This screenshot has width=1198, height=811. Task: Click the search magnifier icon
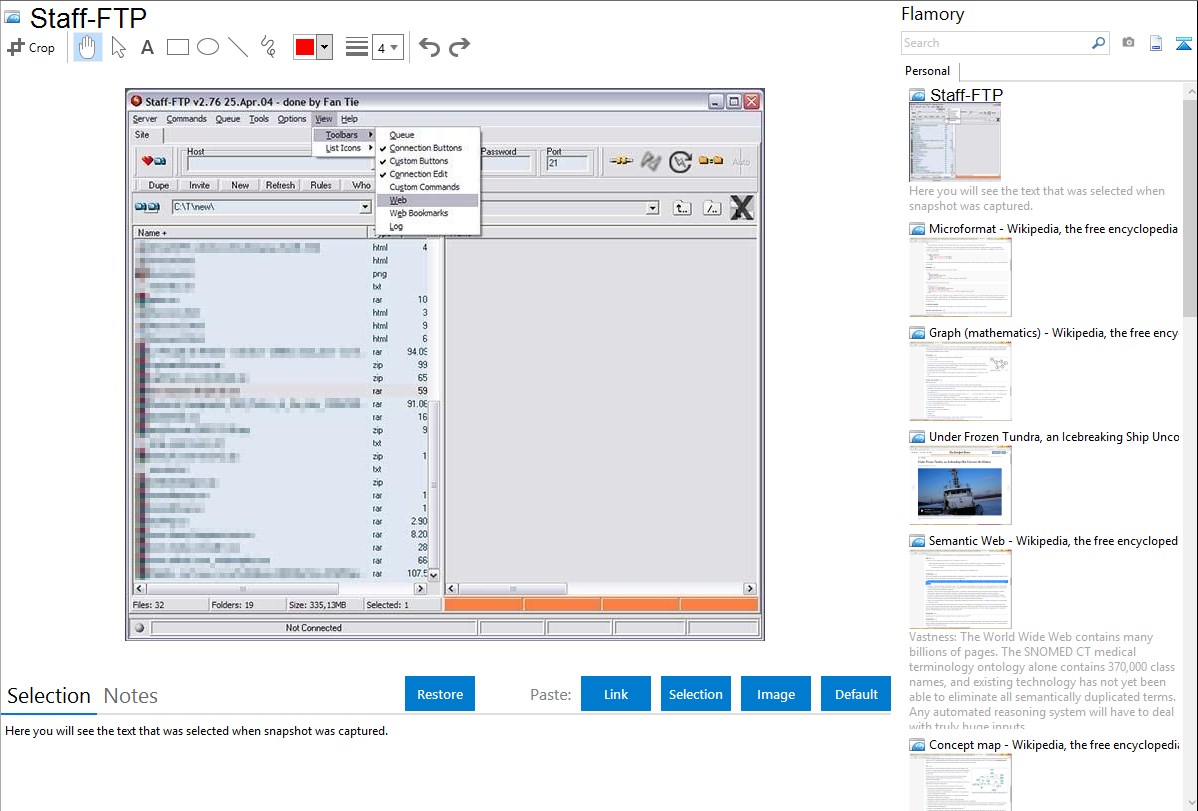pos(1098,43)
